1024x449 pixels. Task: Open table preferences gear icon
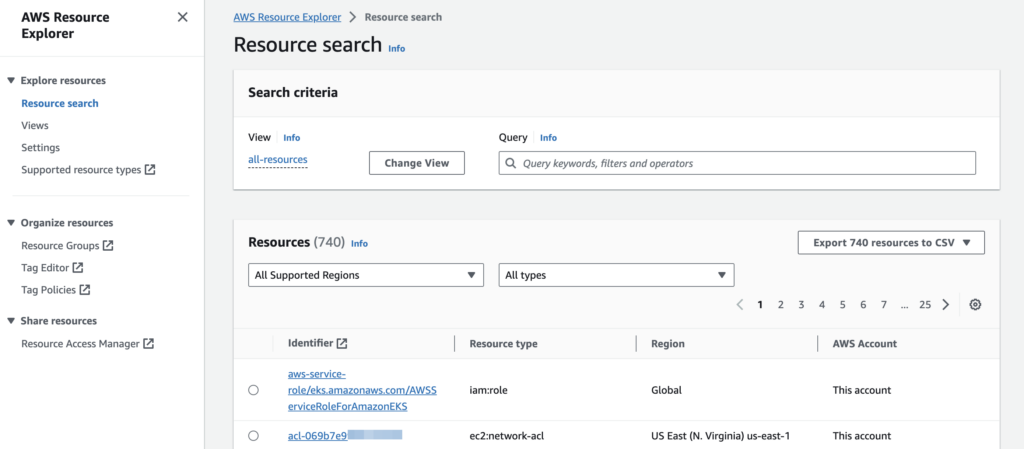click(x=975, y=305)
